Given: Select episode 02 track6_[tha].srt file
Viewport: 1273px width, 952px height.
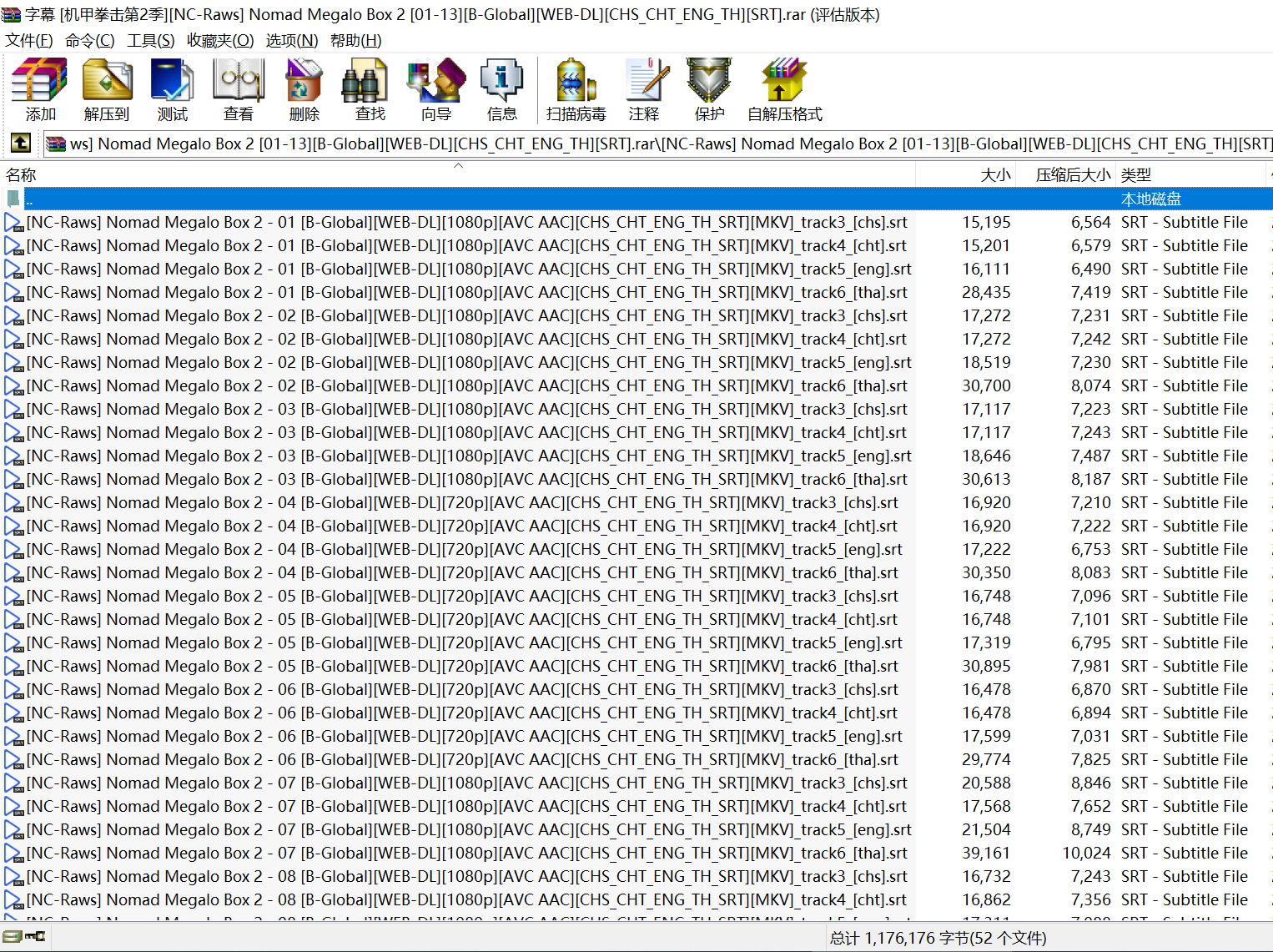Looking at the screenshot, I should point(467,385).
